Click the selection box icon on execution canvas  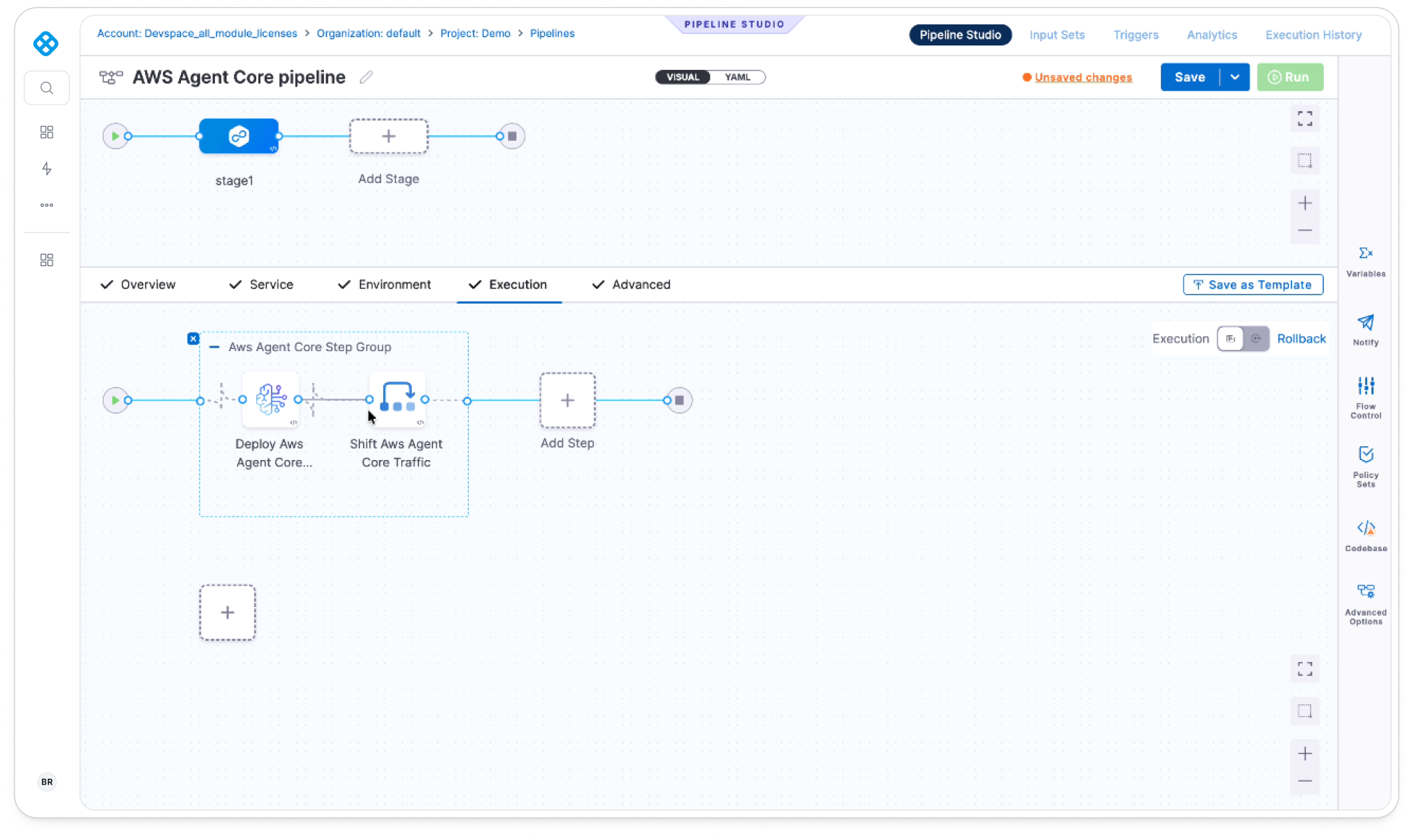1305,711
